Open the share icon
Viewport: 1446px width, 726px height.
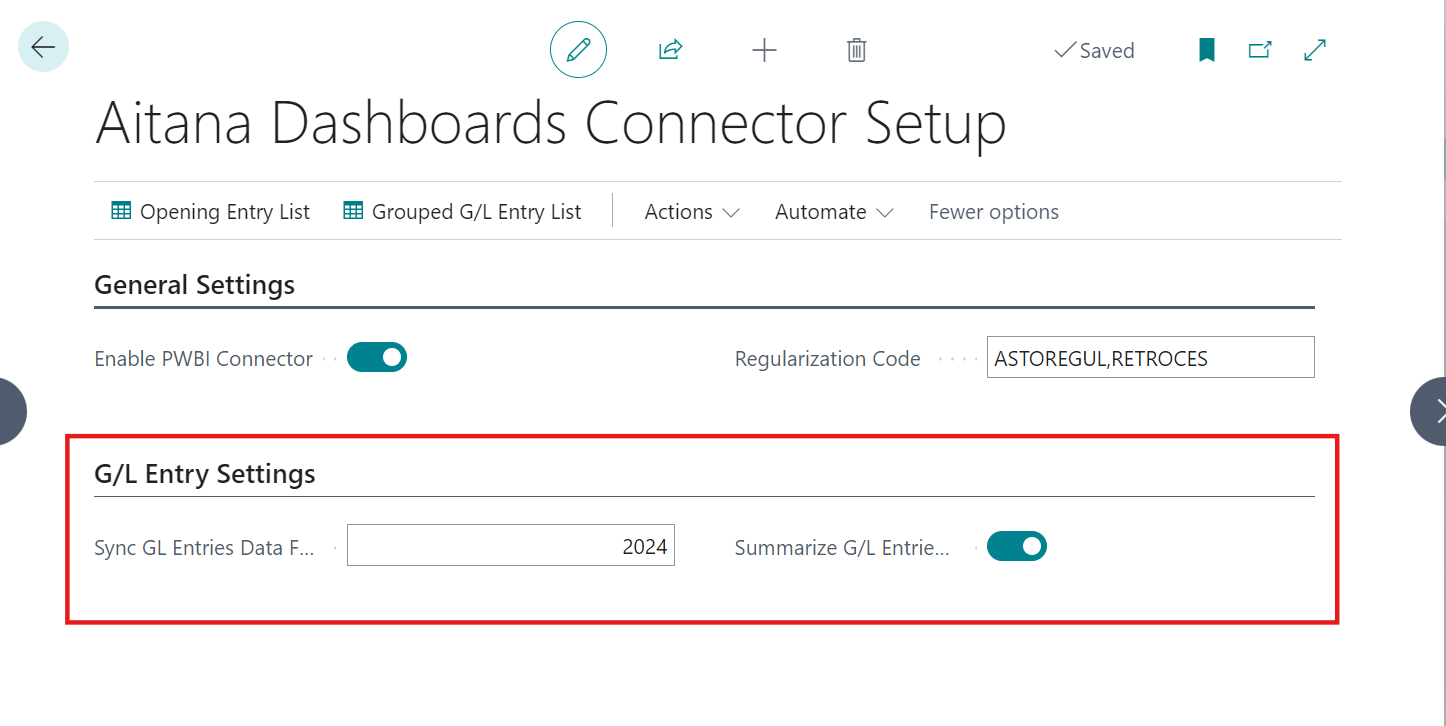(670, 50)
